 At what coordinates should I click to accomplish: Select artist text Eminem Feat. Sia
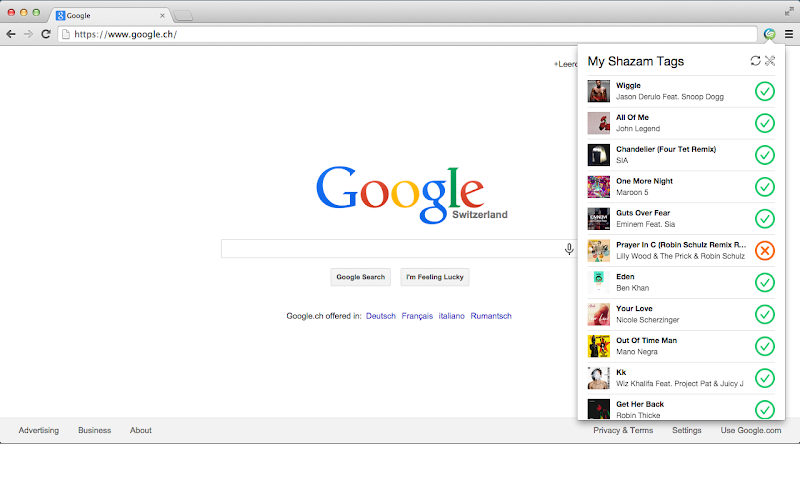click(645, 224)
